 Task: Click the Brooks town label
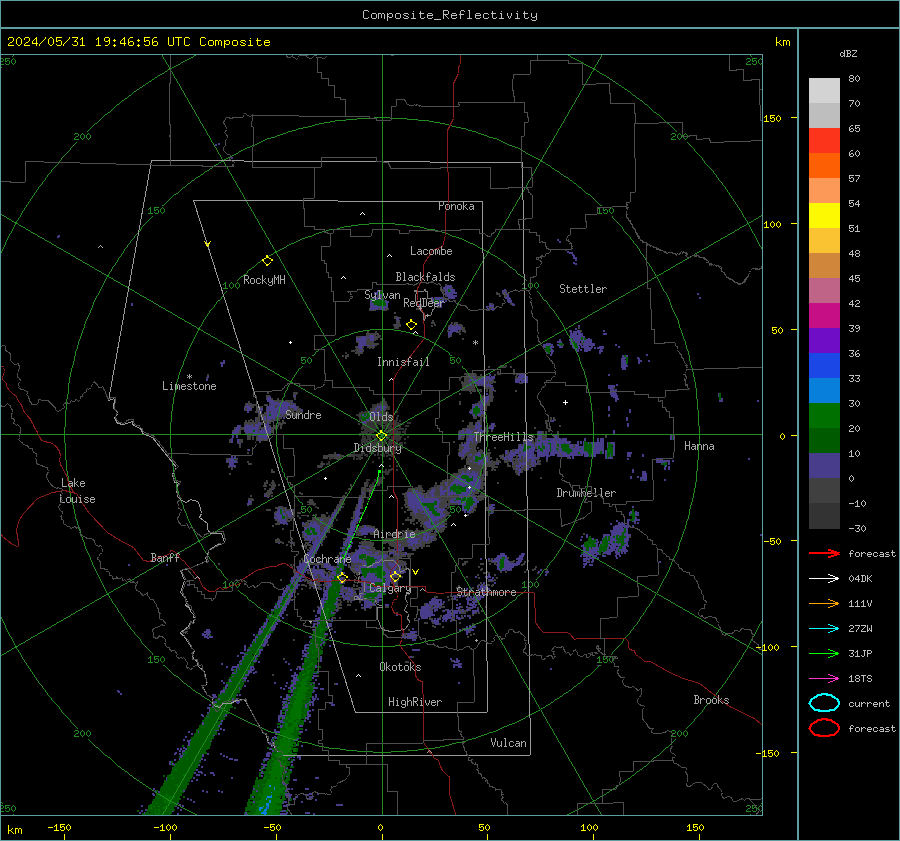pos(711,700)
